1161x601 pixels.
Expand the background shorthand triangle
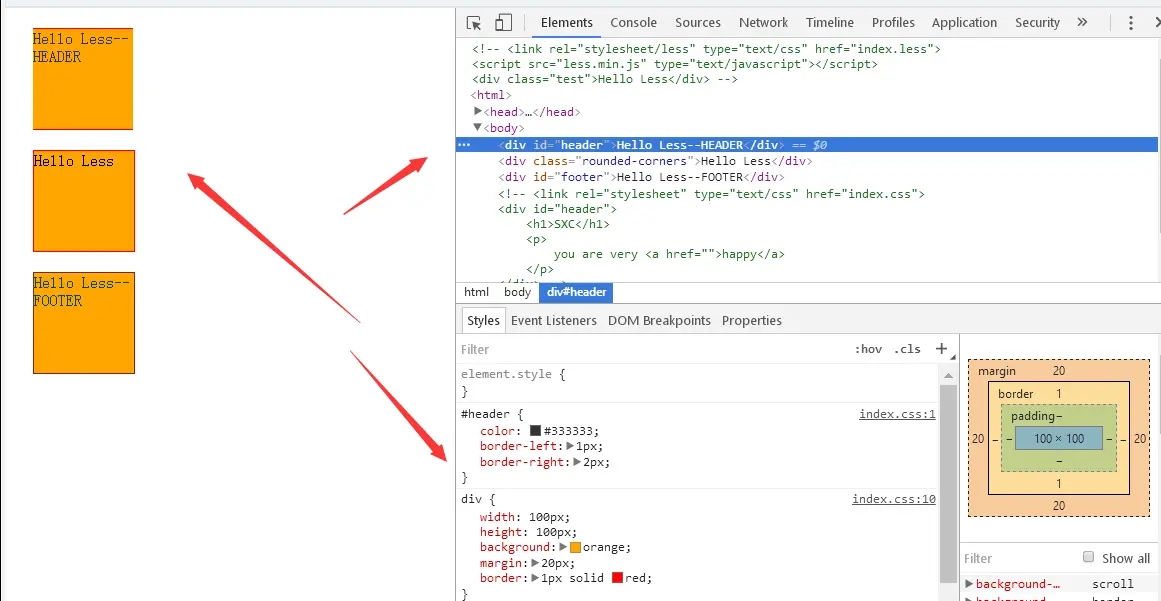coord(563,547)
